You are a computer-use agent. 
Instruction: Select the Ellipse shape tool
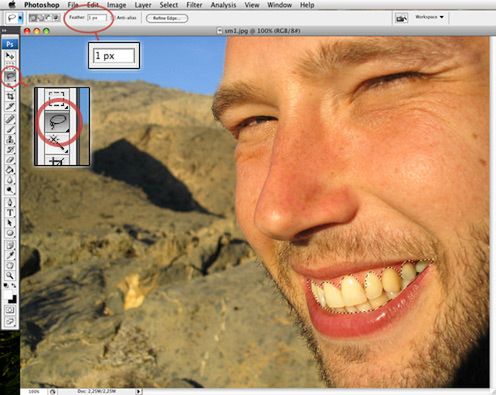(10, 233)
